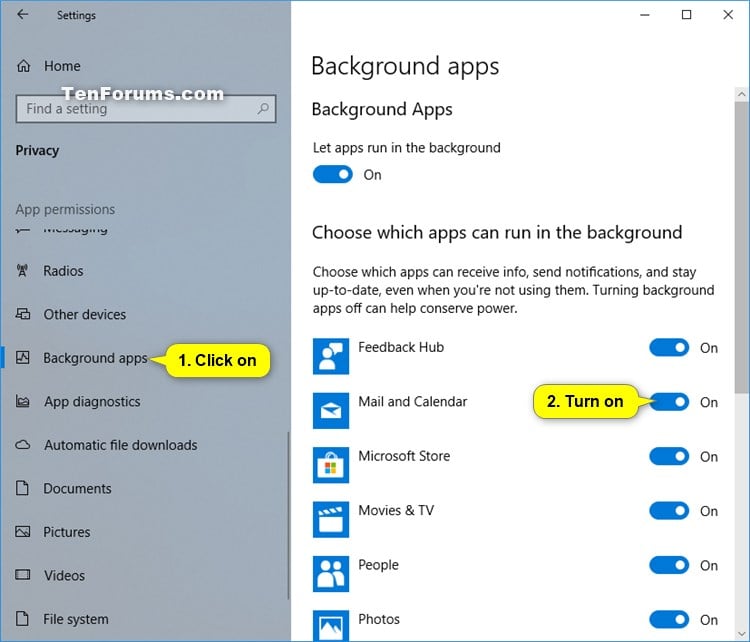
Task: Click the Pictures sidebar icon
Action: coord(22,531)
